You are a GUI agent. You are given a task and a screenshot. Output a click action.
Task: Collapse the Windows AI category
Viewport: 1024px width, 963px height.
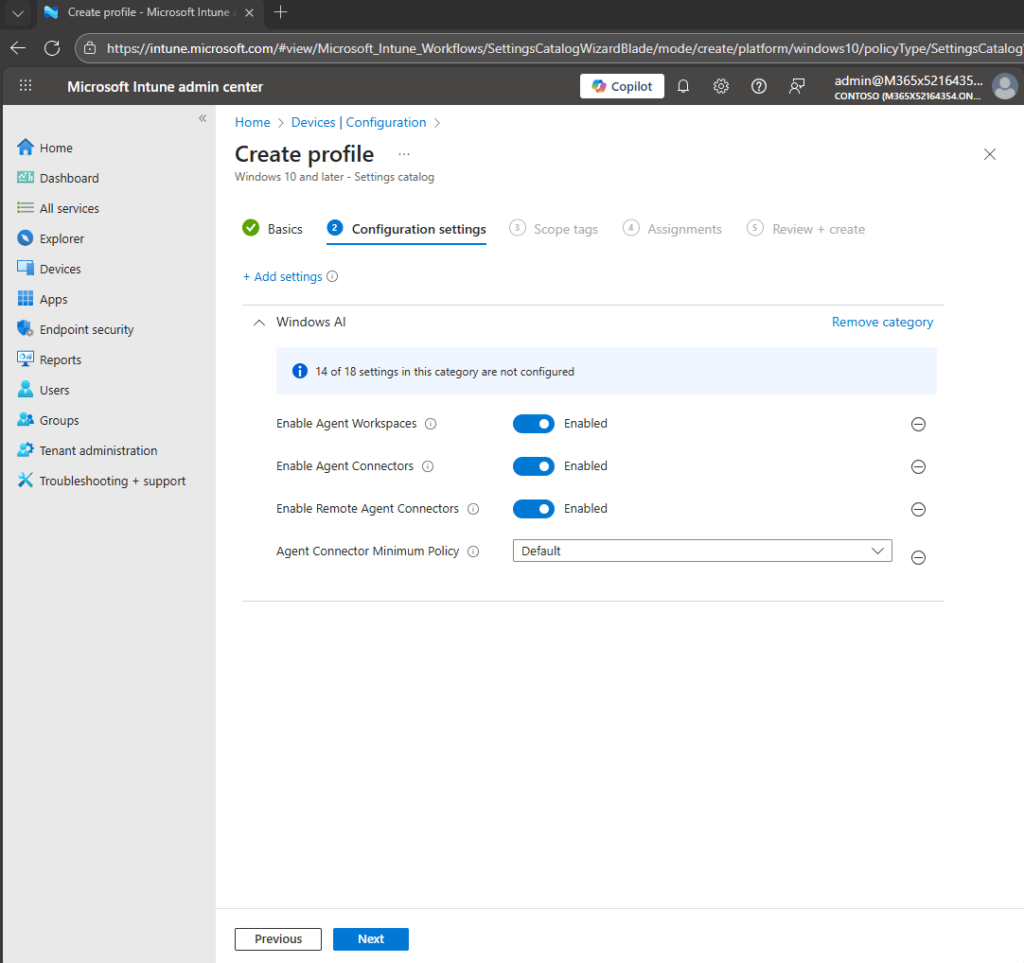pos(259,322)
